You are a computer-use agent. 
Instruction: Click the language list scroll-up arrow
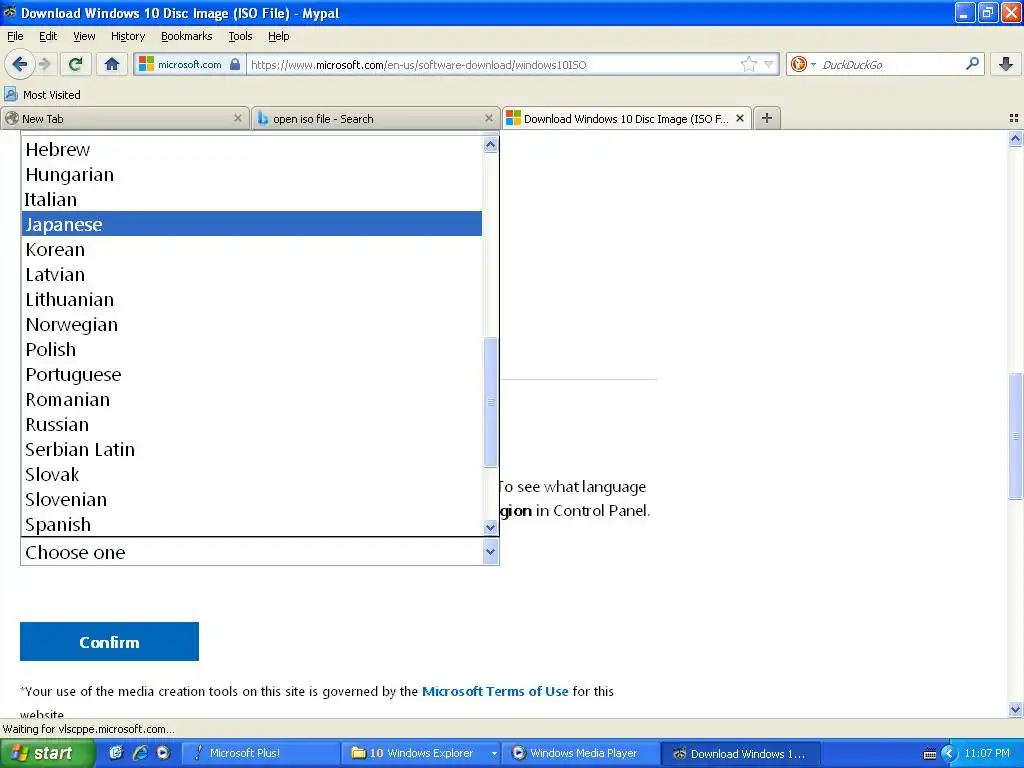click(x=490, y=144)
